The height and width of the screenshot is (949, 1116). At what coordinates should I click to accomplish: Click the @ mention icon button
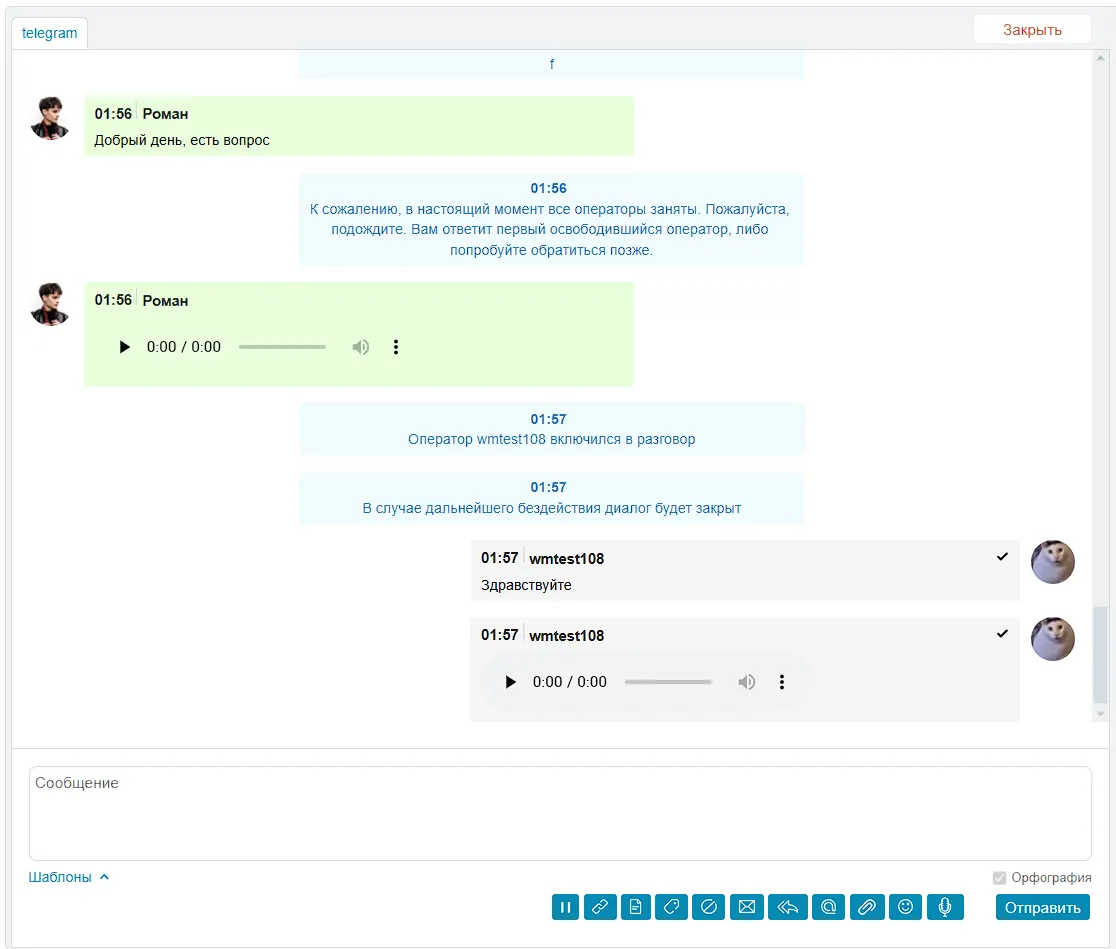coord(828,907)
